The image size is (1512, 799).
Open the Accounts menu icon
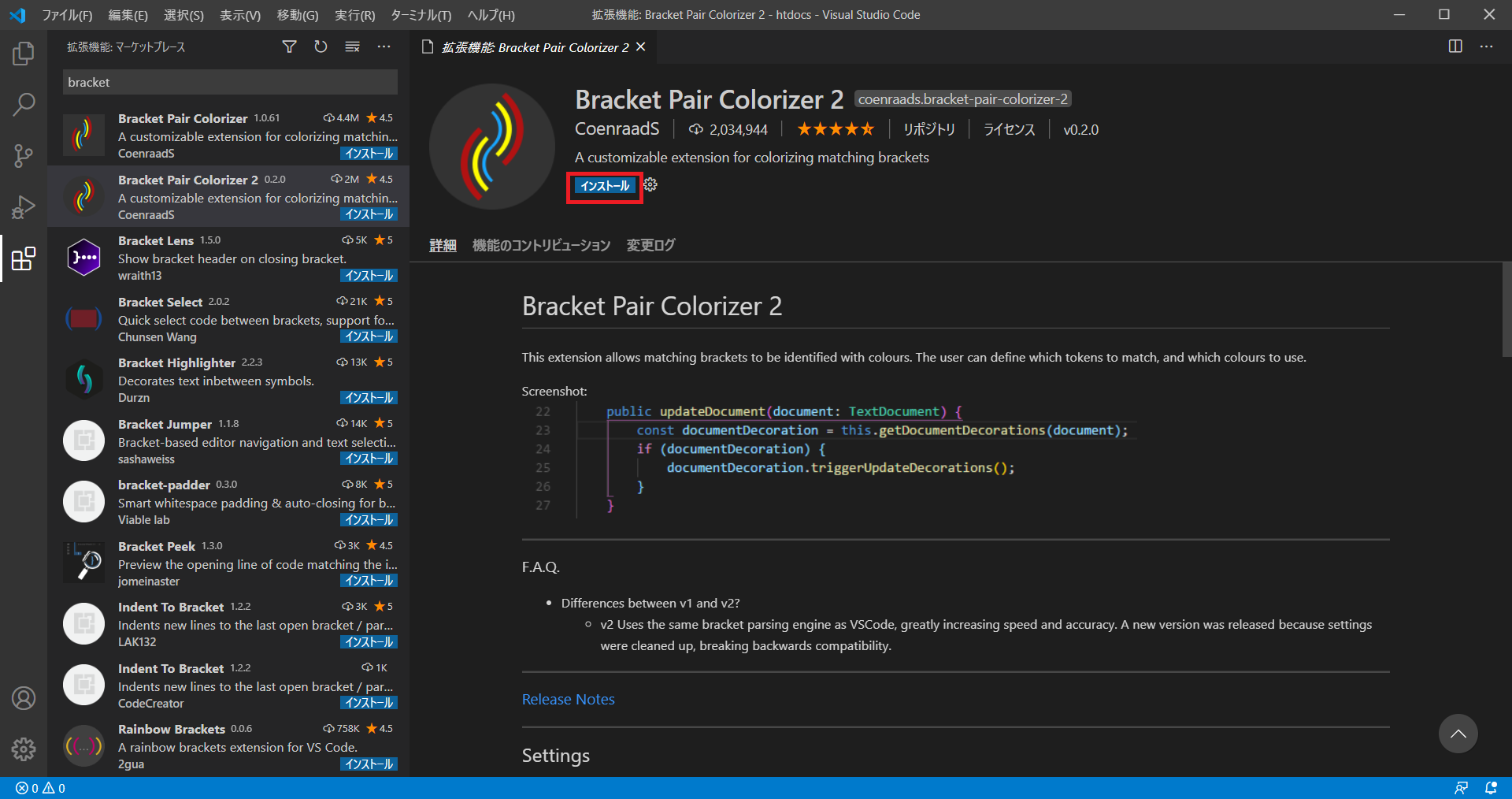tap(24, 698)
